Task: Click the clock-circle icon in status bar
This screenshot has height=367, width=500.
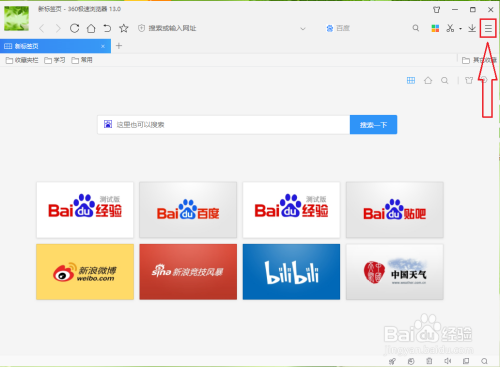Action: (x=411, y=361)
